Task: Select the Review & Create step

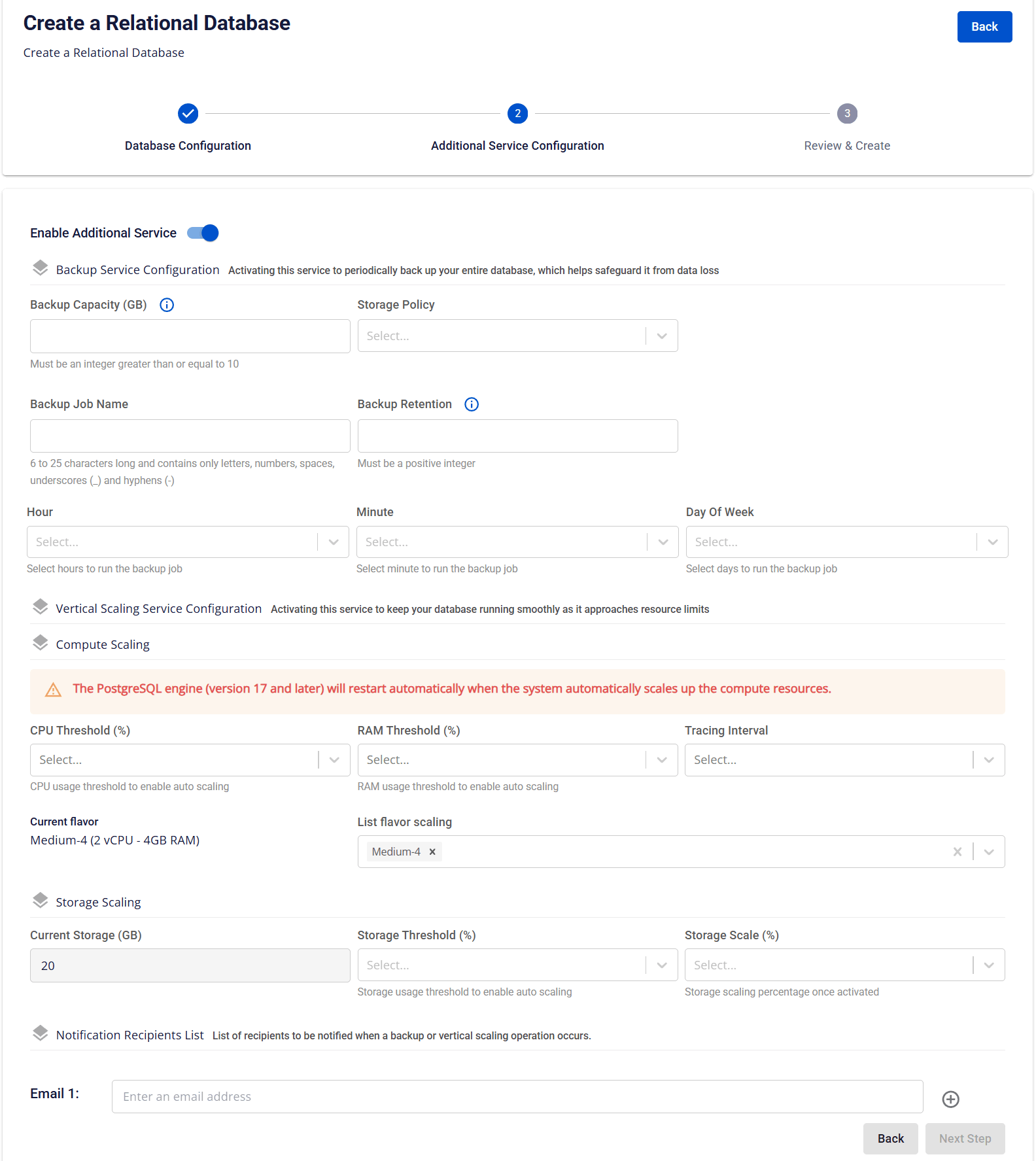Action: [847, 114]
